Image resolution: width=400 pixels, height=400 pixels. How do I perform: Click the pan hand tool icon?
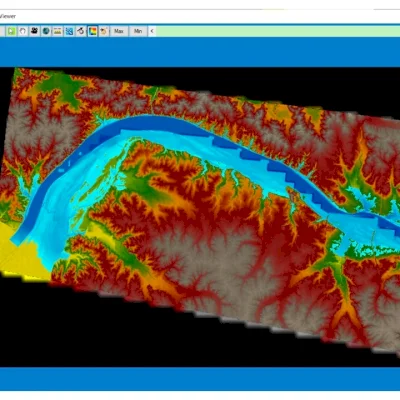click(x=23, y=31)
